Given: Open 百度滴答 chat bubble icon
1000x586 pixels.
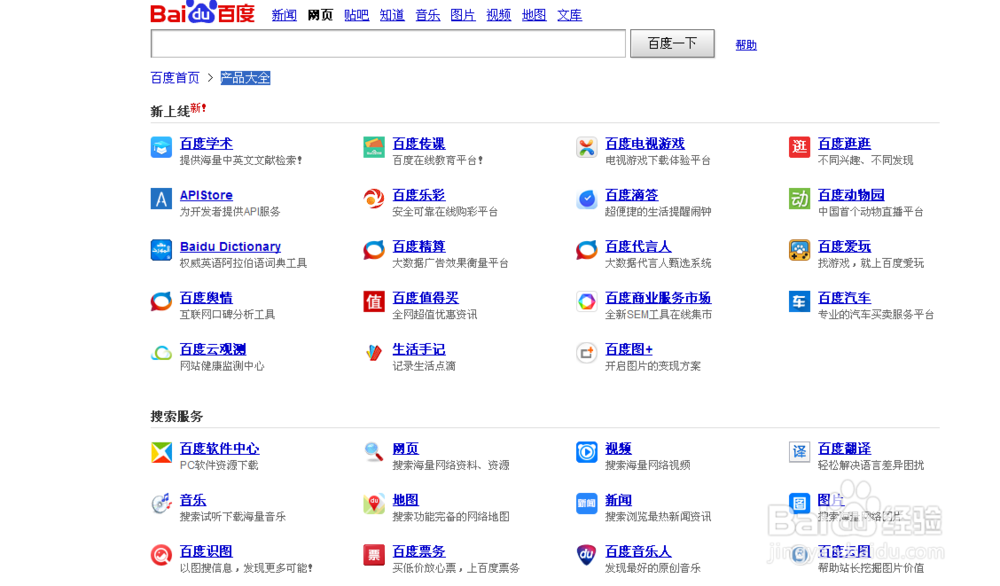Looking at the screenshot, I should [x=586, y=198].
